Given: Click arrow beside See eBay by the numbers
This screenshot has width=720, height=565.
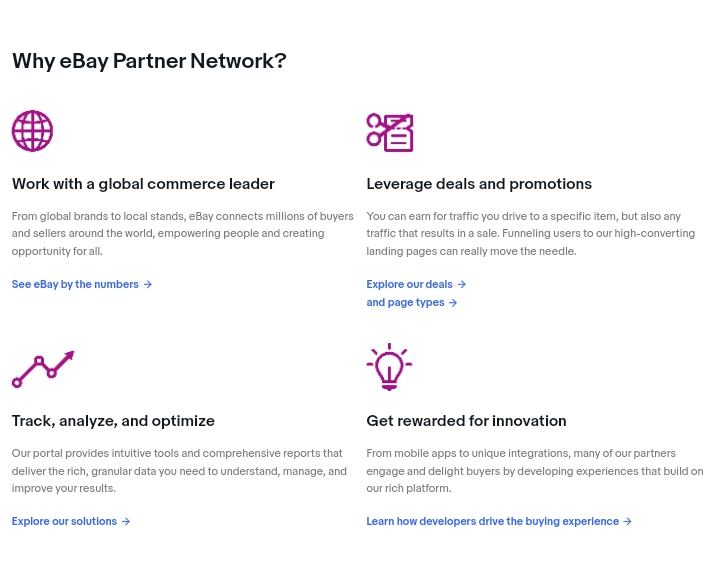Looking at the screenshot, I should pos(147,285).
